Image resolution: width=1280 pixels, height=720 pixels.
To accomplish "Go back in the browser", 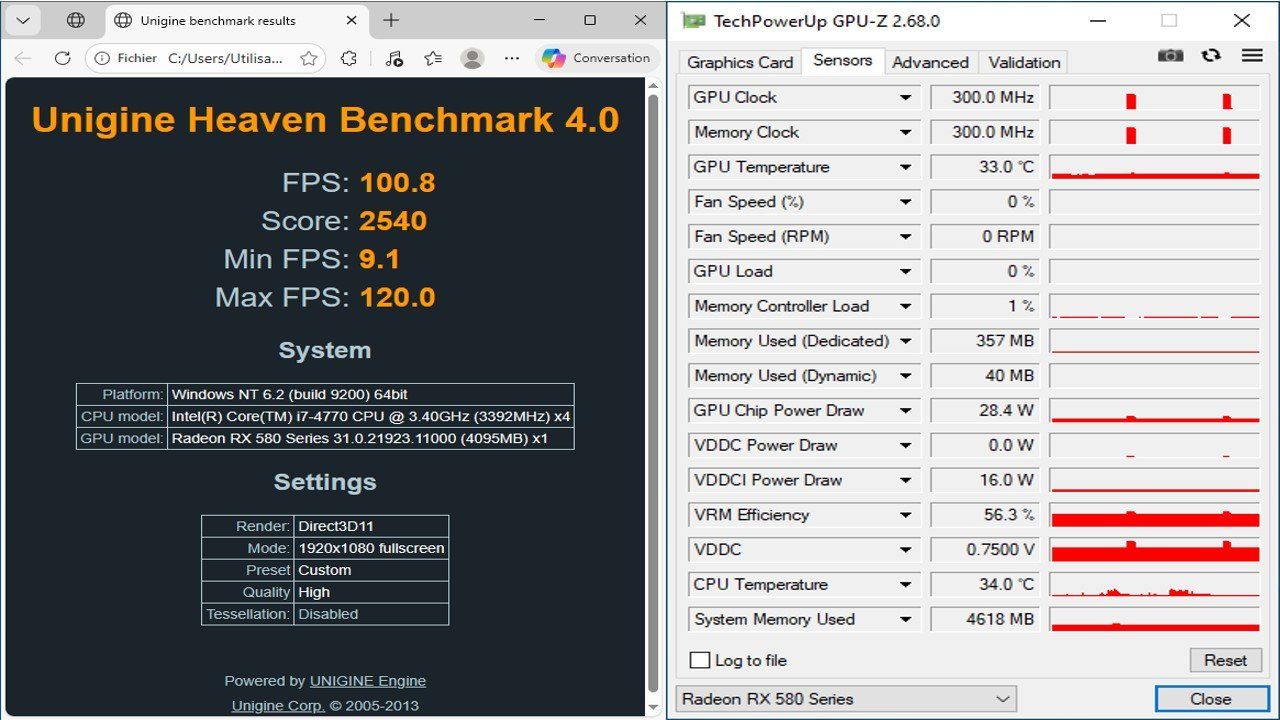I will pos(22,58).
